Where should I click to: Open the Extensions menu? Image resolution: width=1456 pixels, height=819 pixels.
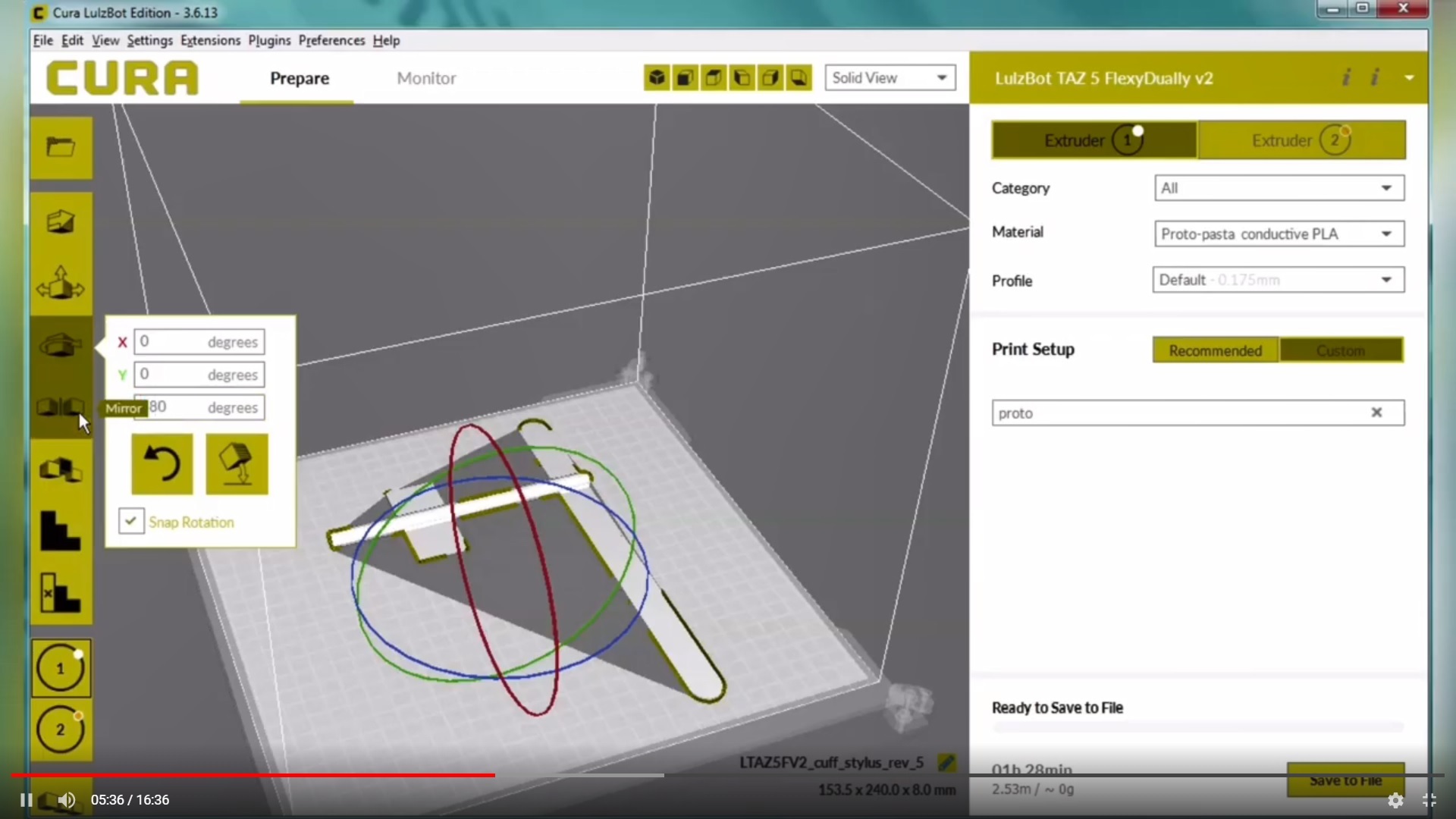[210, 40]
